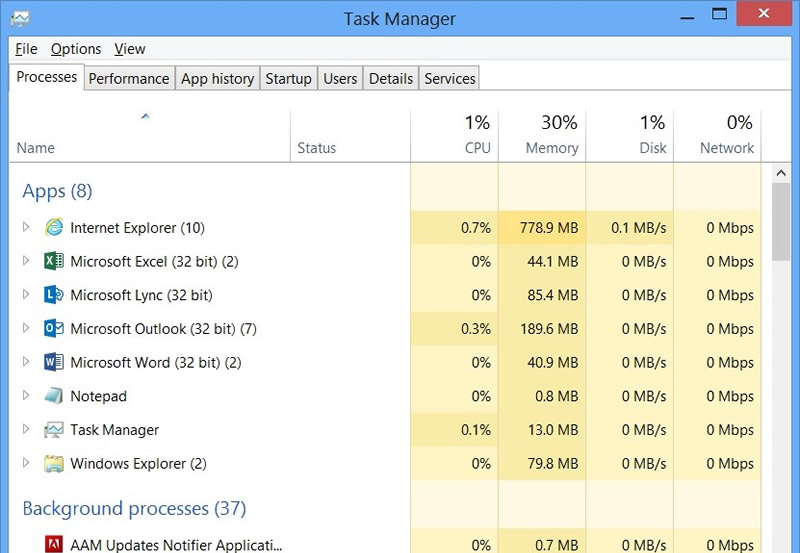Expand the Notepad process entry
Viewport: 800px width, 553px height.
26,395
